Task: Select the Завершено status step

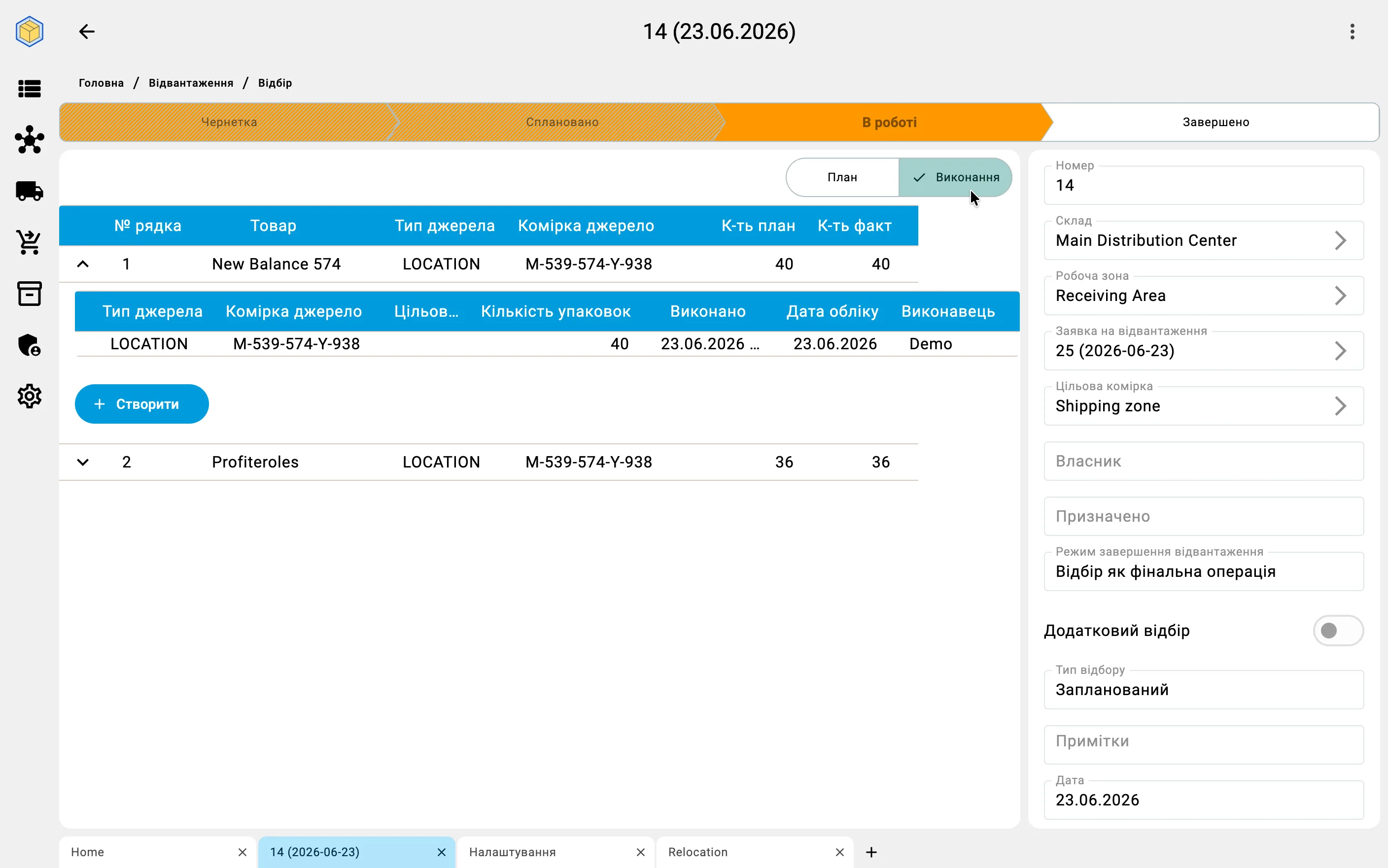Action: (1215, 122)
